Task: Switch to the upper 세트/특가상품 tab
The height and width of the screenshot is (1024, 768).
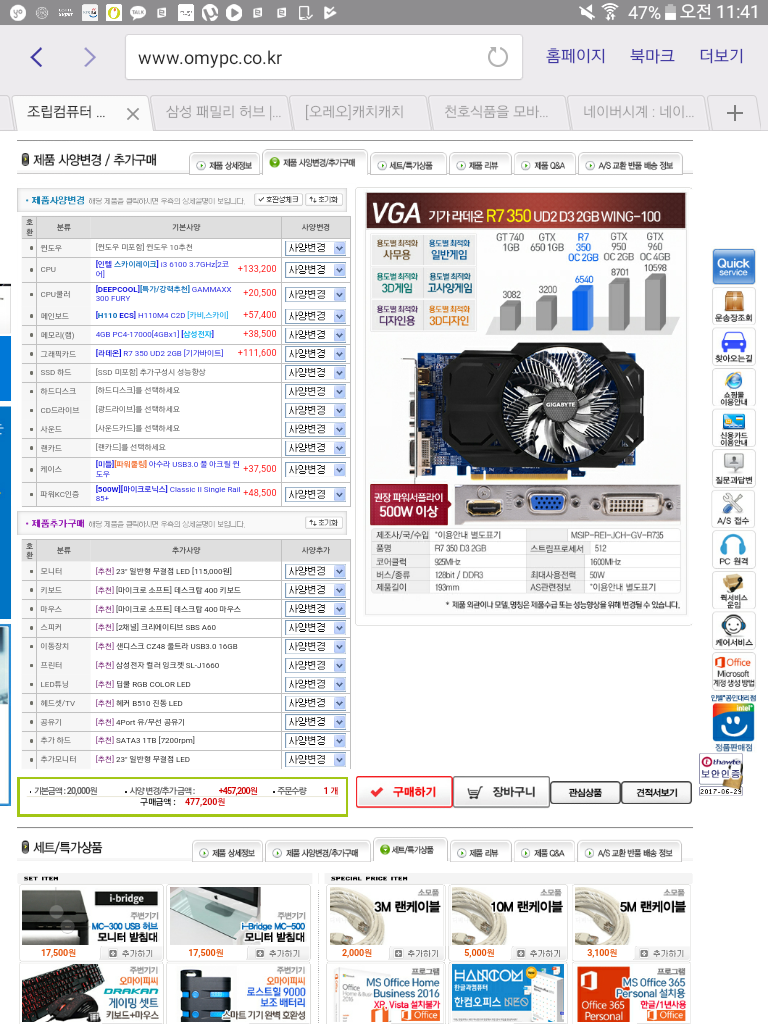Action: (x=407, y=165)
